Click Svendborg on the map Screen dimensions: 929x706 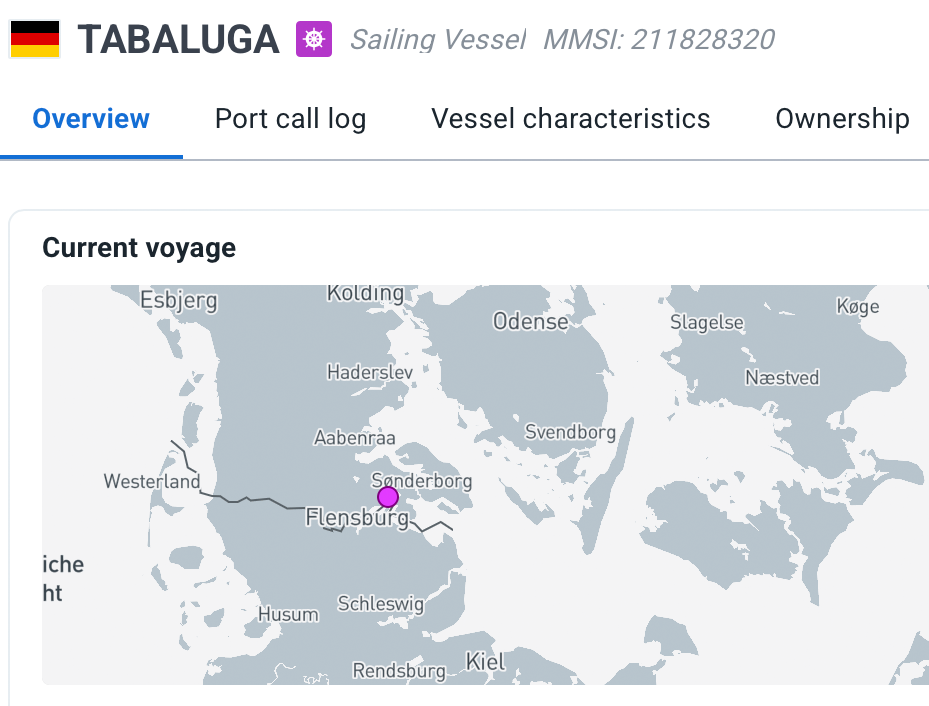pos(570,433)
